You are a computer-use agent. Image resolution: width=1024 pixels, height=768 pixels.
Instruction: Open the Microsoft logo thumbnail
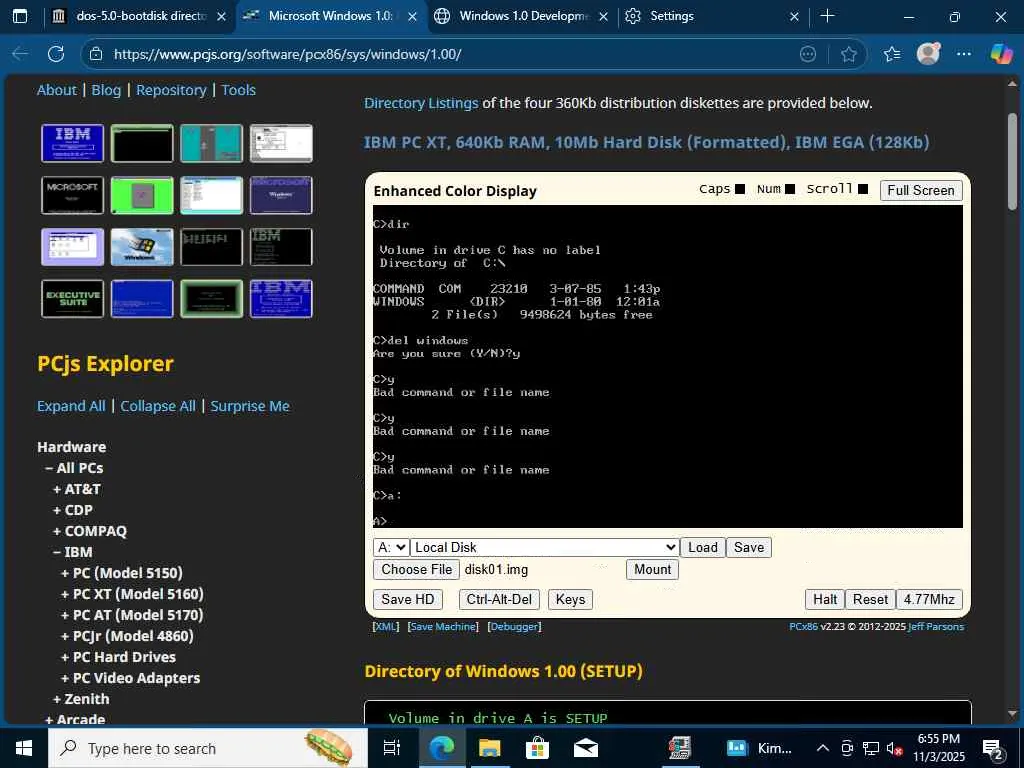(72, 195)
